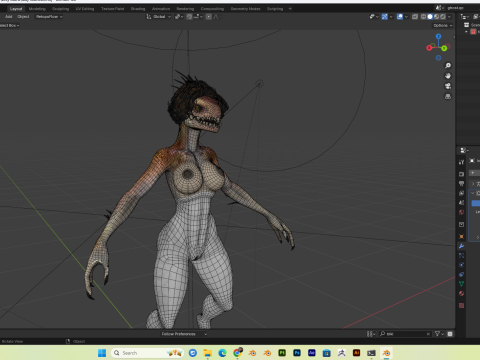This screenshot has height=360, width=480.
Task: Open the Texture Paint workspace tab
Action: click(112, 9)
